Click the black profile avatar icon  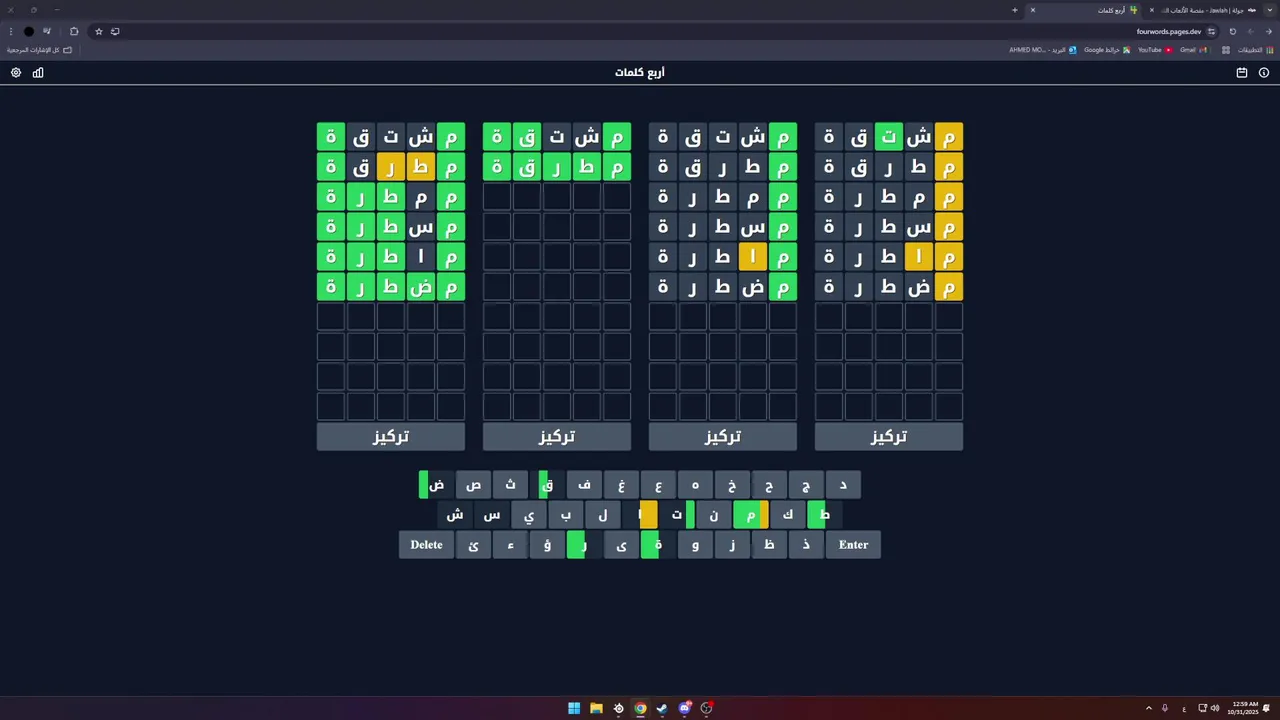(29, 31)
